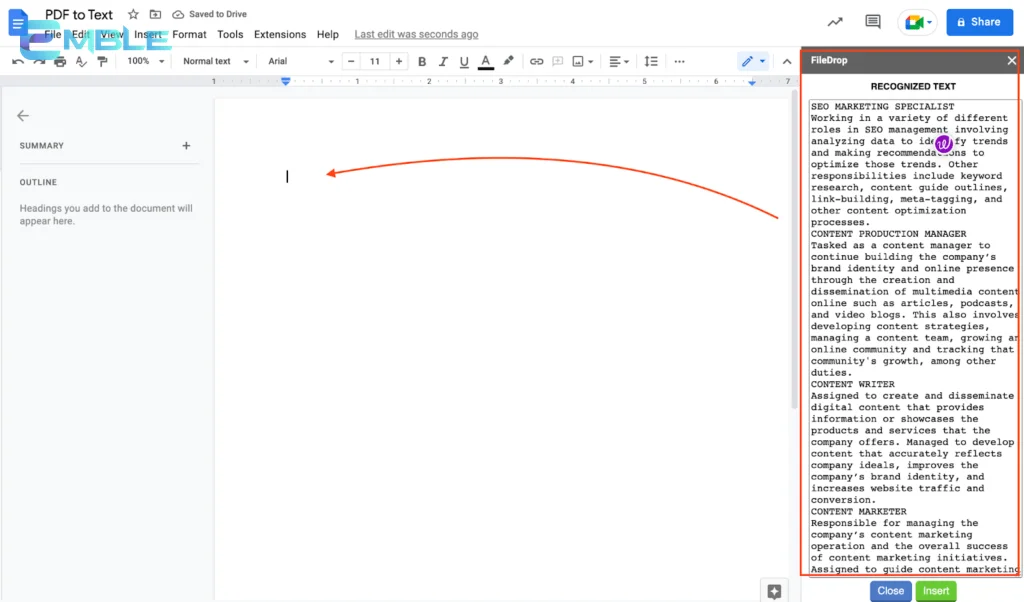Image resolution: width=1024 pixels, height=602 pixels.
Task: Open the Extensions menu
Action: [x=279, y=33]
